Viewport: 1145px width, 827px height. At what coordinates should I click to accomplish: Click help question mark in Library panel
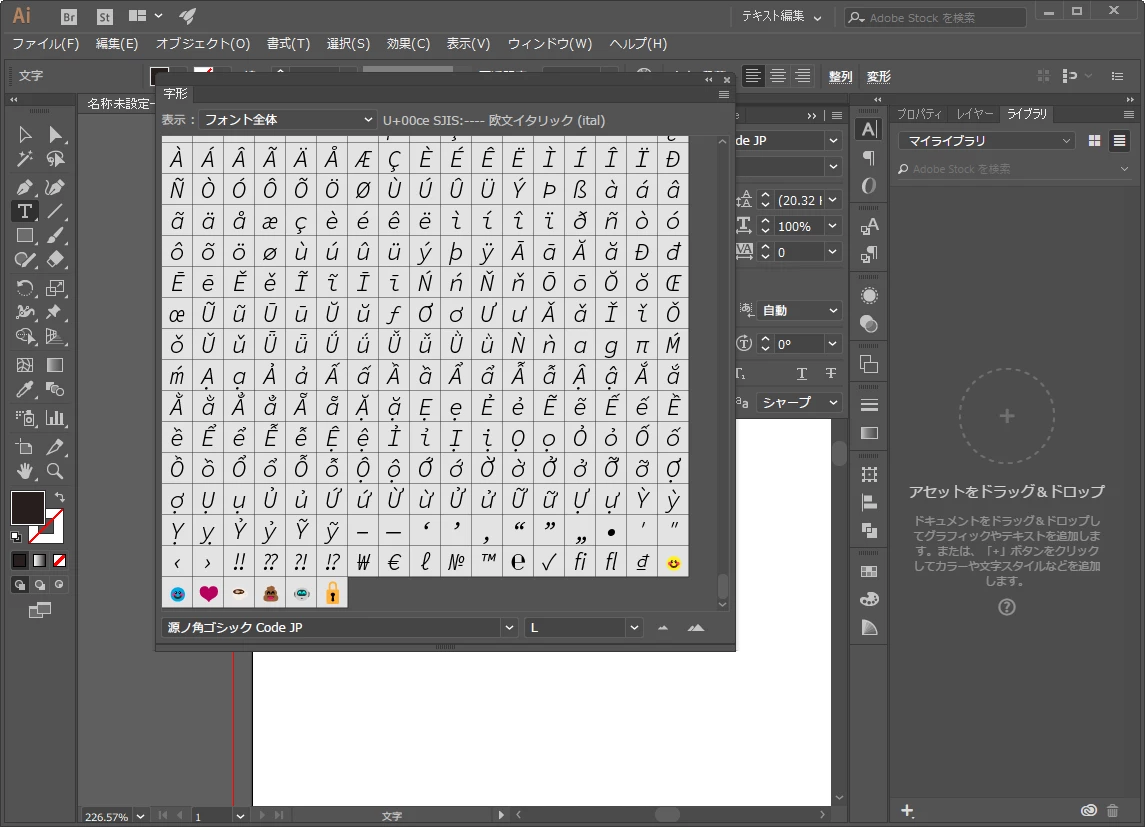point(1007,607)
